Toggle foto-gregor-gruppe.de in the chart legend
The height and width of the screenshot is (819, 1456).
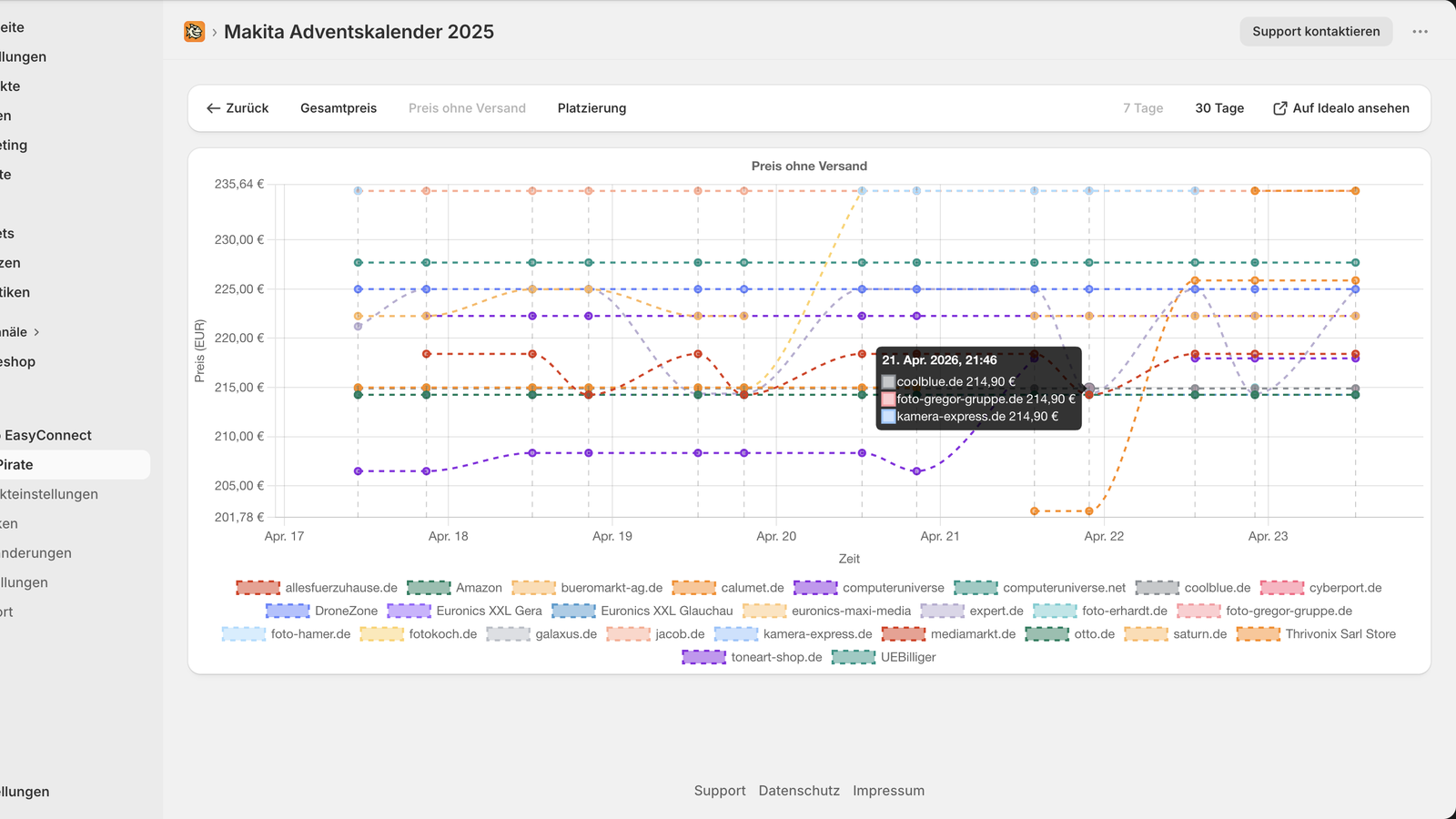pyautogui.click(x=1264, y=611)
